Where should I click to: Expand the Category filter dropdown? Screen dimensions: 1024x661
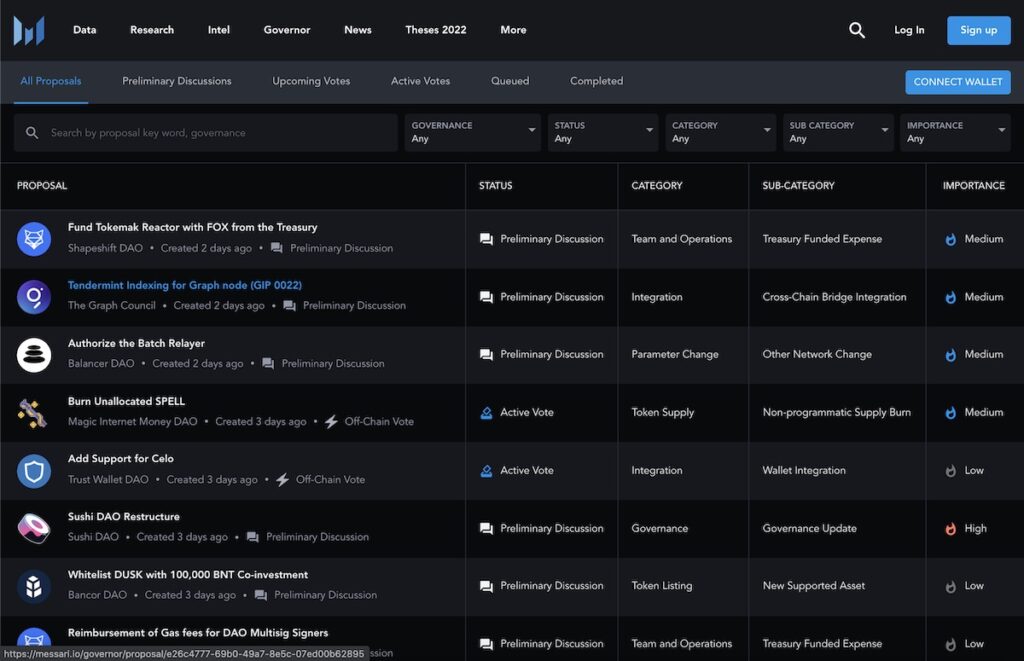click(x=720, y=133)
